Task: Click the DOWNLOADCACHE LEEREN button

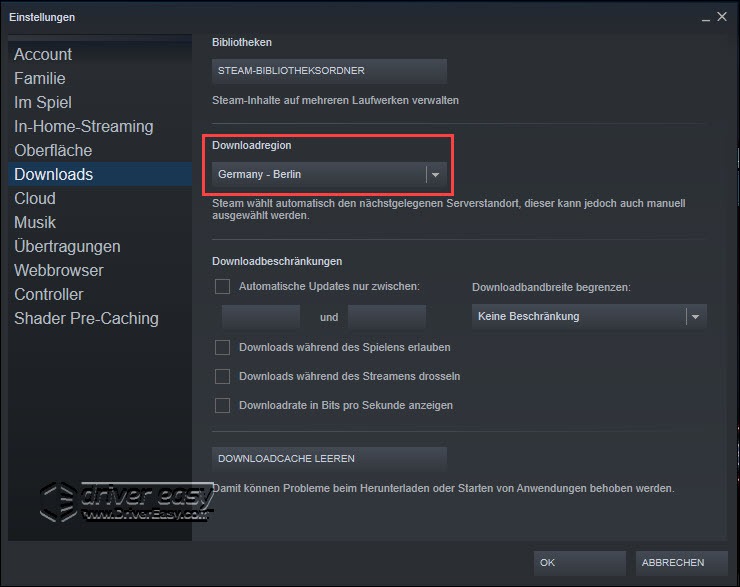Action: 329,459
